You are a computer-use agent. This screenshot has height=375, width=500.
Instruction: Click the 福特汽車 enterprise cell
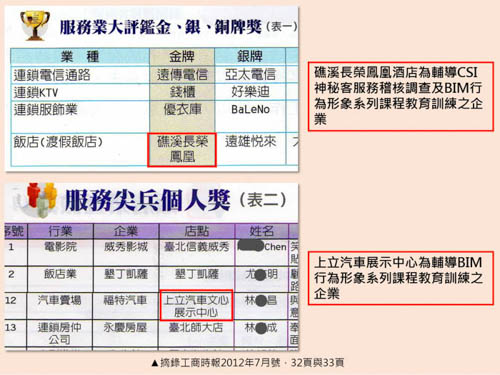125,301
